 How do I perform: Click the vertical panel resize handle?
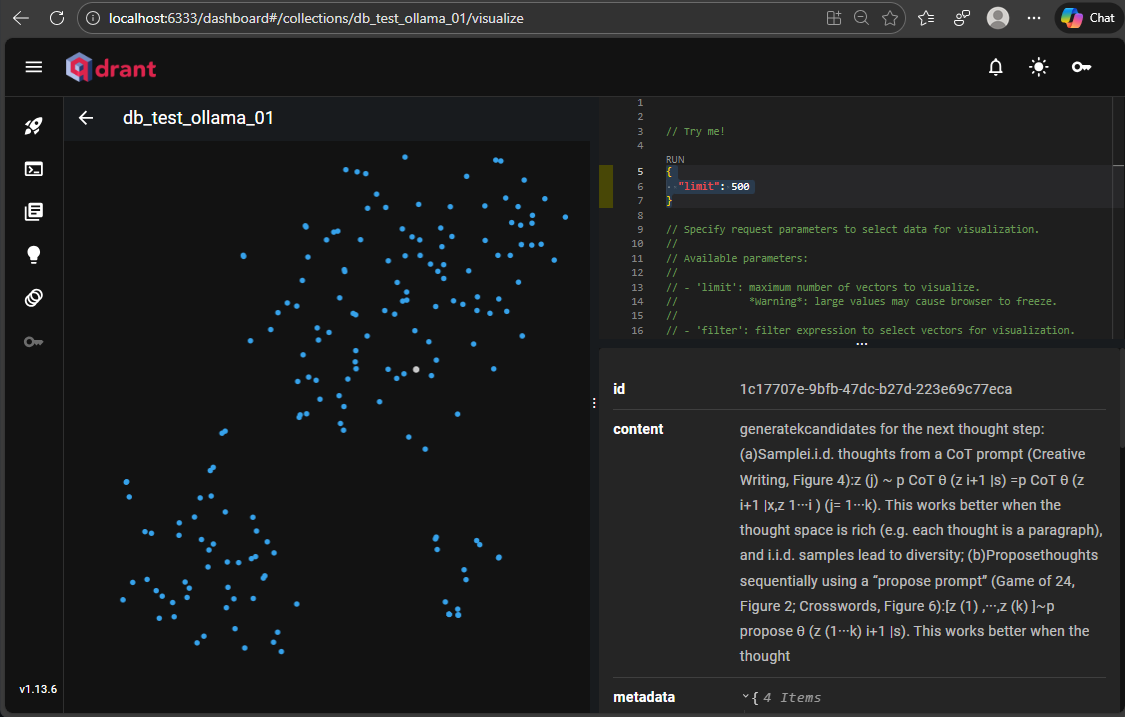pos(594,403)
